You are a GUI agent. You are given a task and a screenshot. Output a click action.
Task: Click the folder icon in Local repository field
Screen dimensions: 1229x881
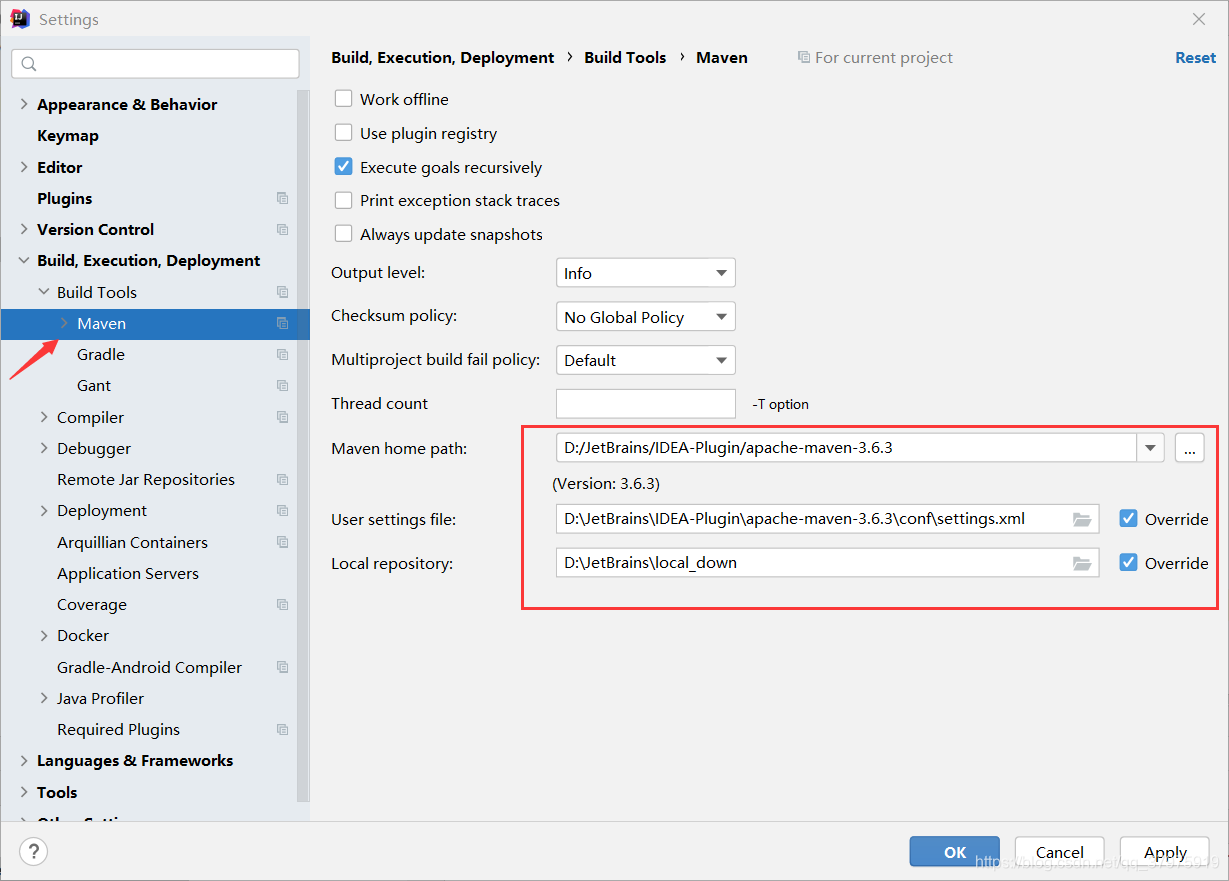pyautogui.click(x=1081, y=563)
